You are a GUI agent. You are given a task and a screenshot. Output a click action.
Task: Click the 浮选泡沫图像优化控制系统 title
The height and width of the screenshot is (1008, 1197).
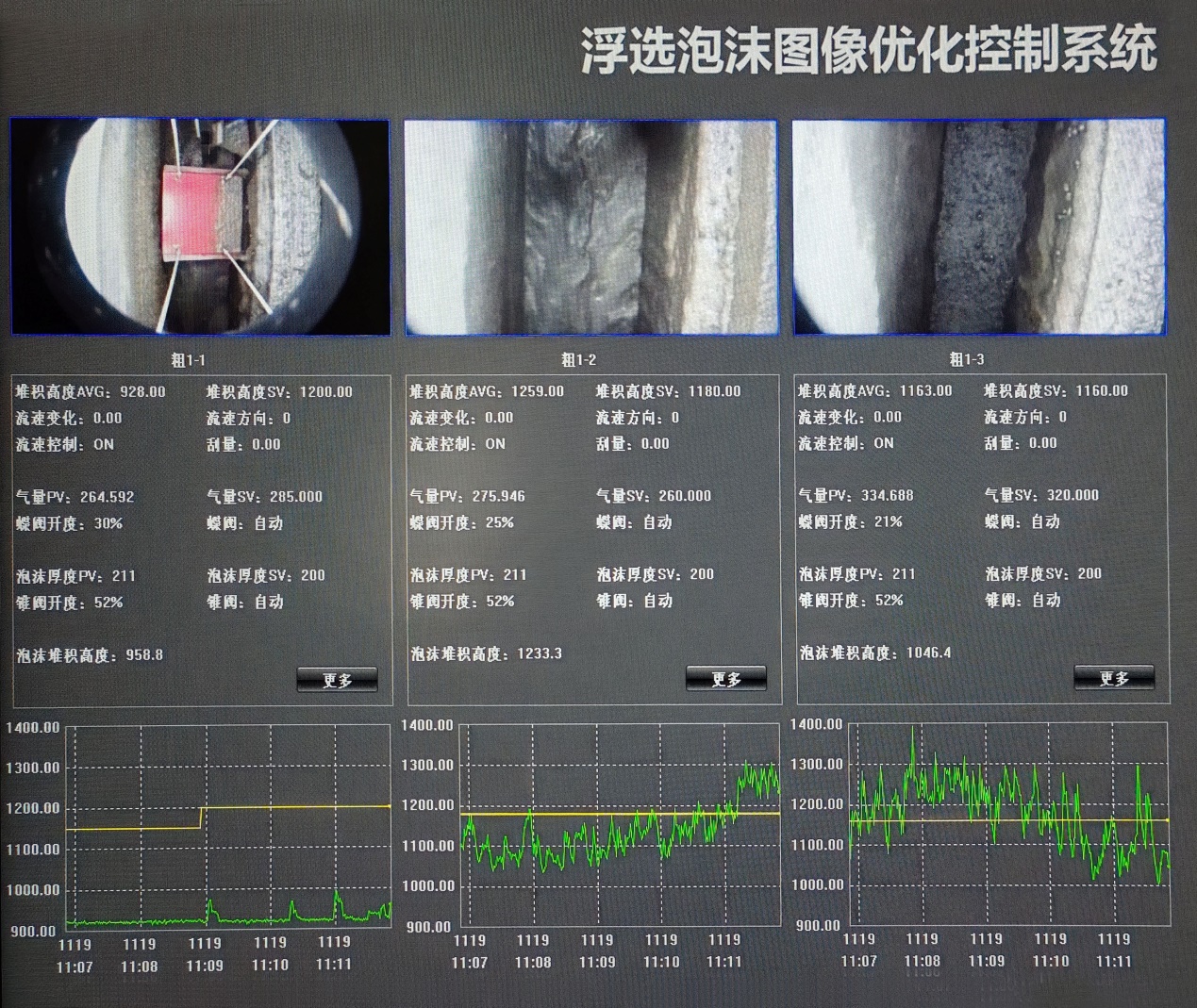click(868, 49)
